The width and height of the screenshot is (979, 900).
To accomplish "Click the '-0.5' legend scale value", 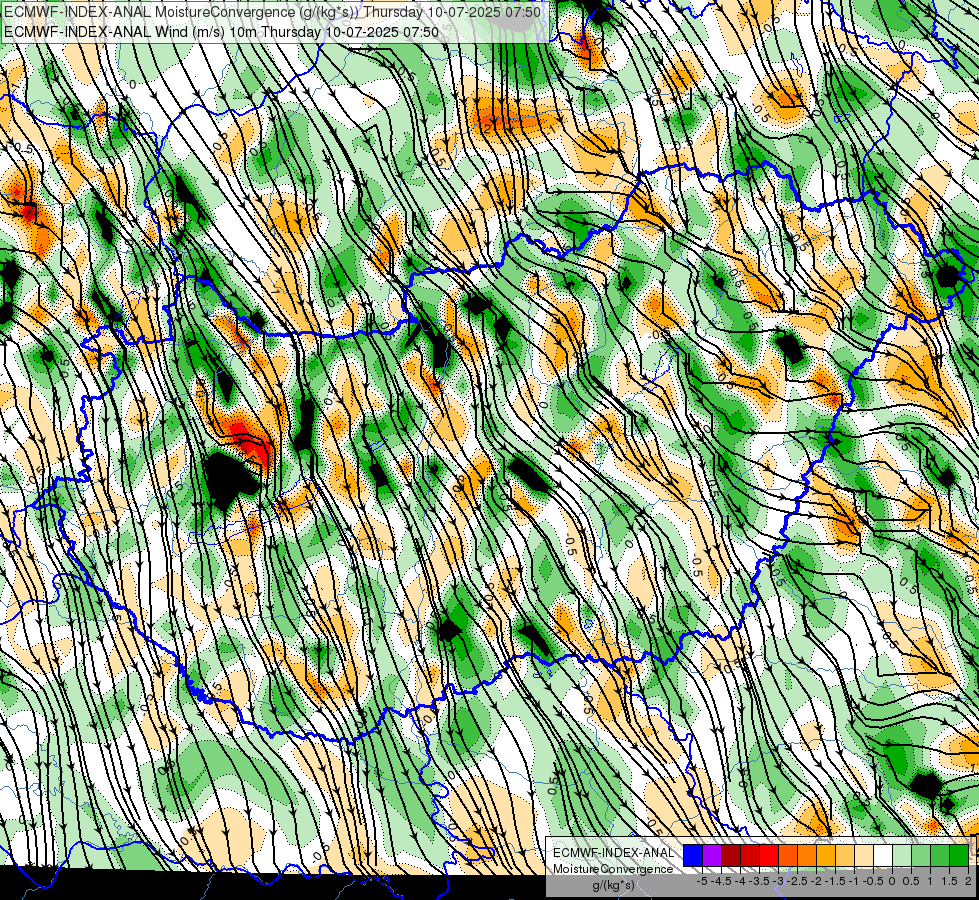I will click(873, 881).
